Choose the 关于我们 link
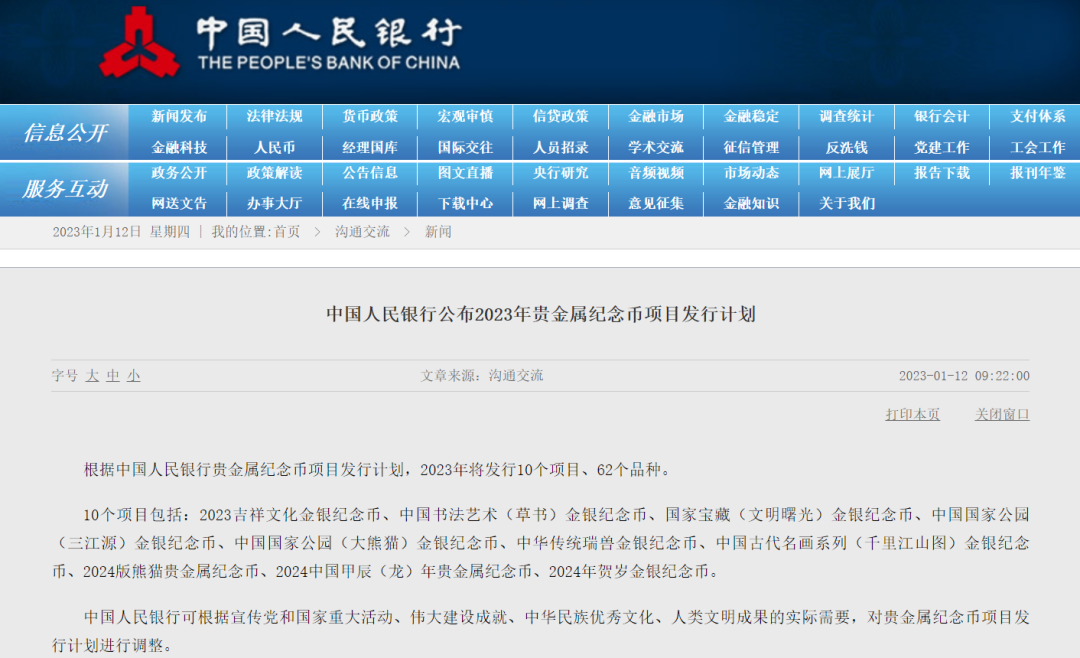The image size is (1080, 658). click(847, 204)
